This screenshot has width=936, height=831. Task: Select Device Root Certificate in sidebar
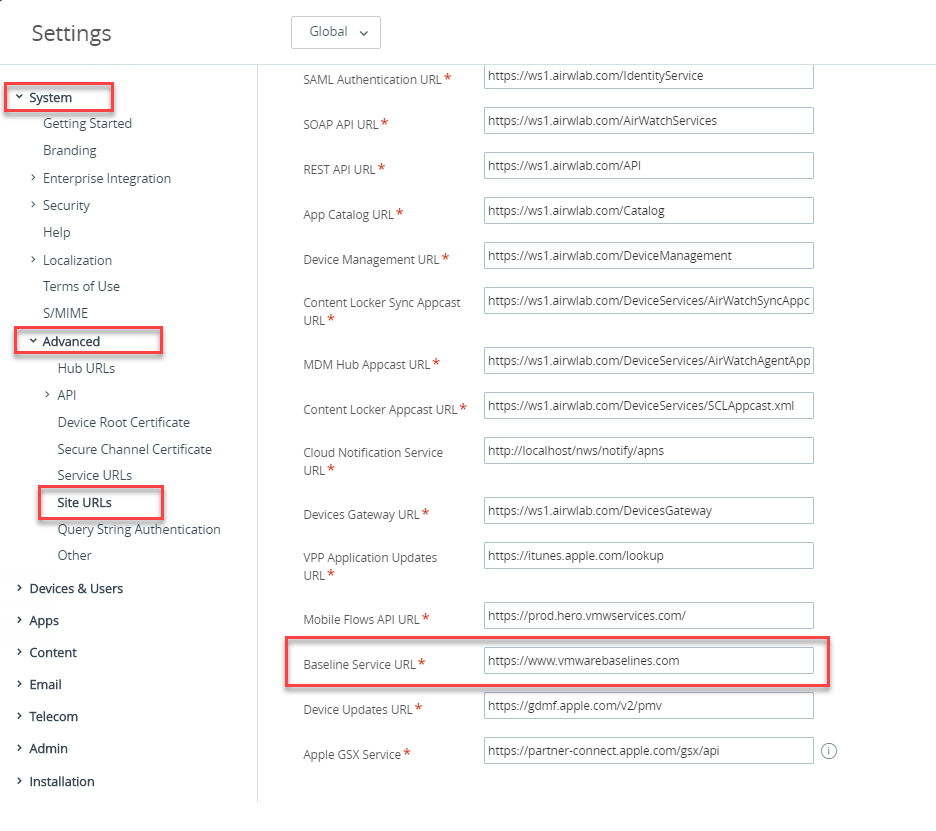click(x=123, y=422)
